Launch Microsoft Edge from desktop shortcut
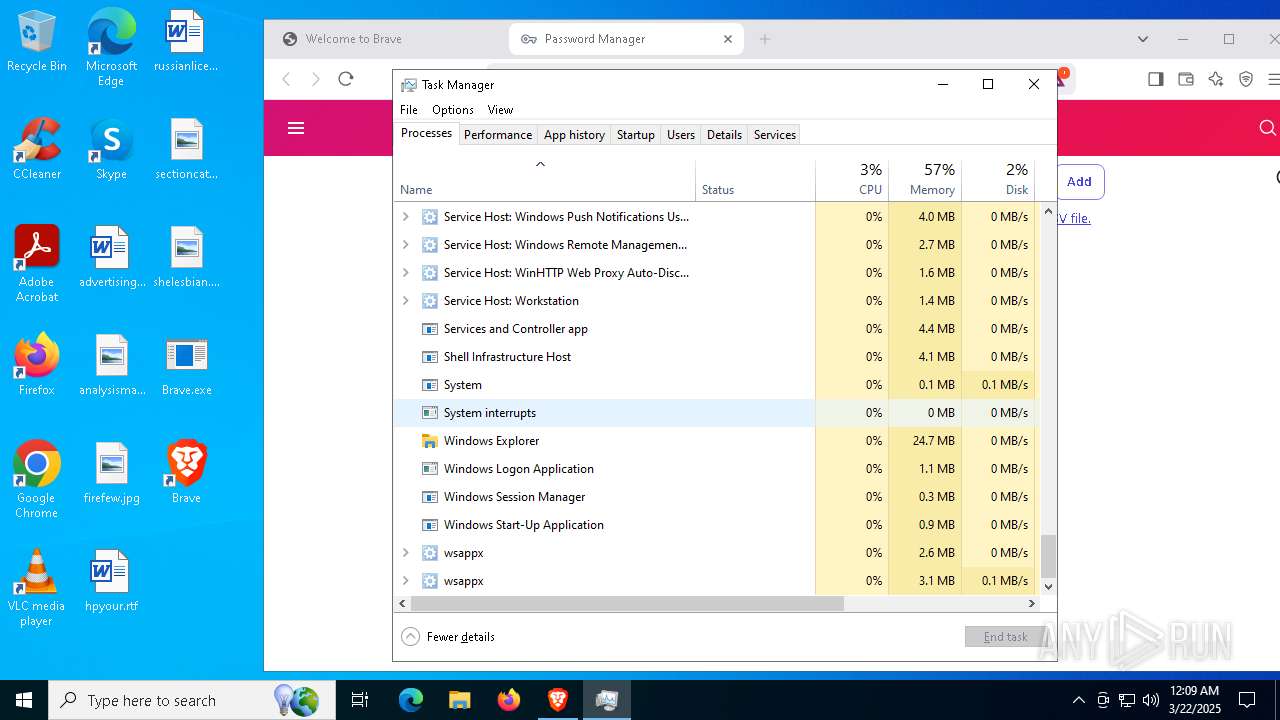This screenshot has height=720, width=1280. pos(111,48)
